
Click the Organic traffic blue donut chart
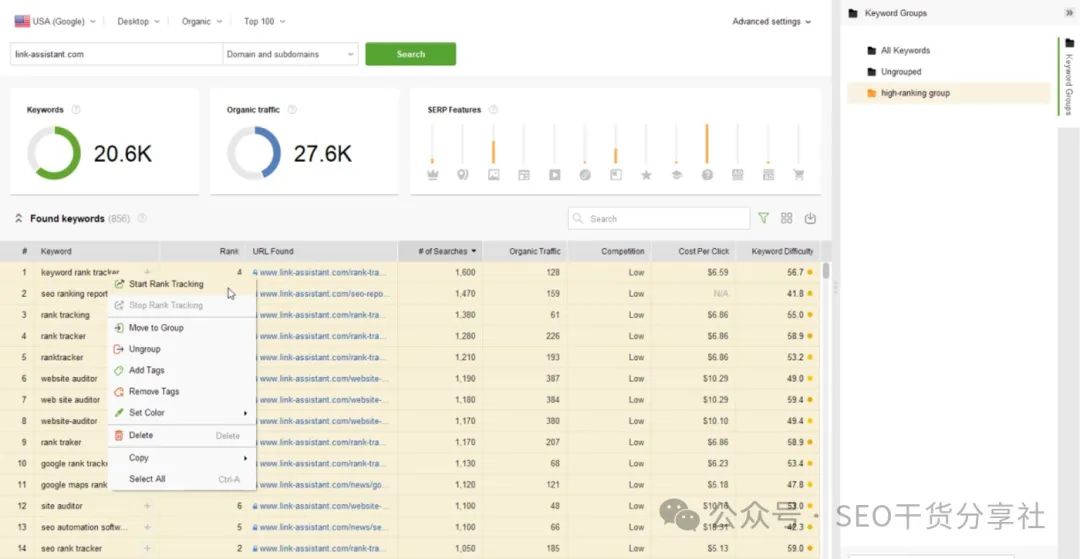point(254,153)
